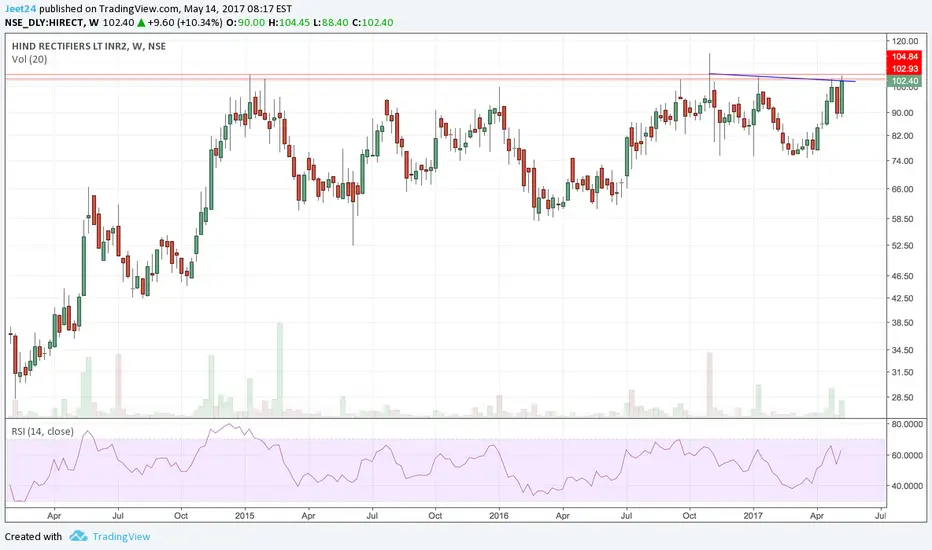This screenshot has height=550, width=932.
Task: Click the TradingView logo icon at bottom
Action: pyautogui.click(x=78, y=536)
